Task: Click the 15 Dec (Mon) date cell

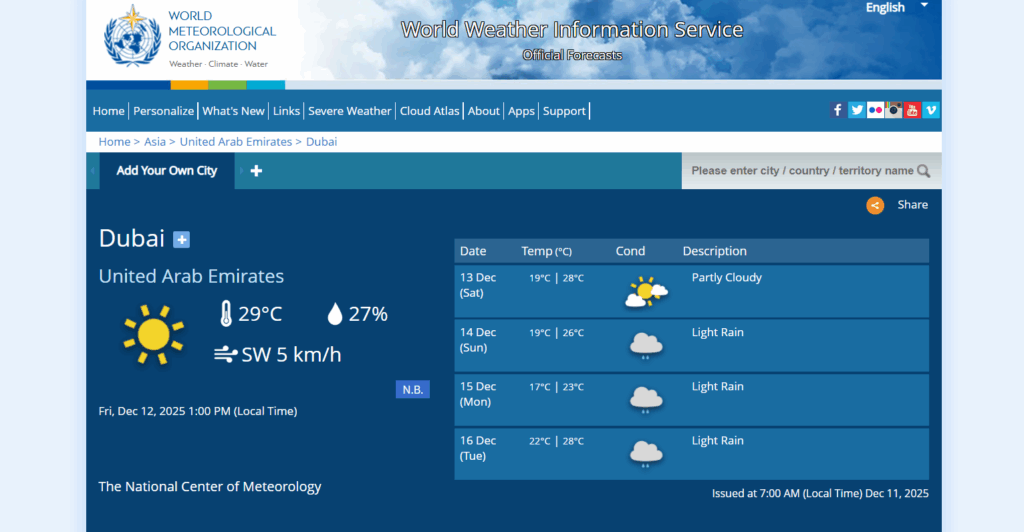Action: point(478,394)
